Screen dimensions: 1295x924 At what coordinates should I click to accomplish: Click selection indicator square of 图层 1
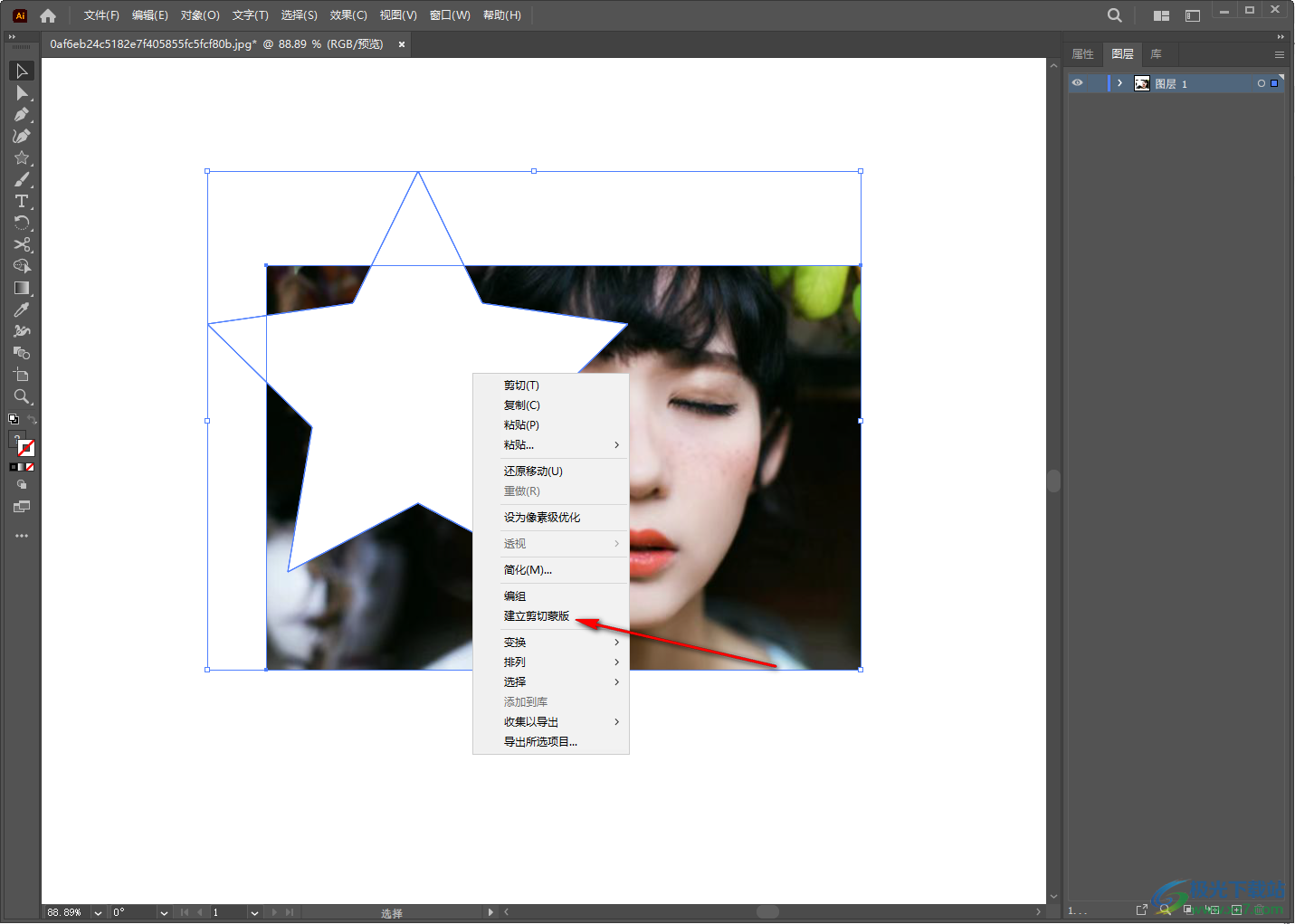point(1275,83)
